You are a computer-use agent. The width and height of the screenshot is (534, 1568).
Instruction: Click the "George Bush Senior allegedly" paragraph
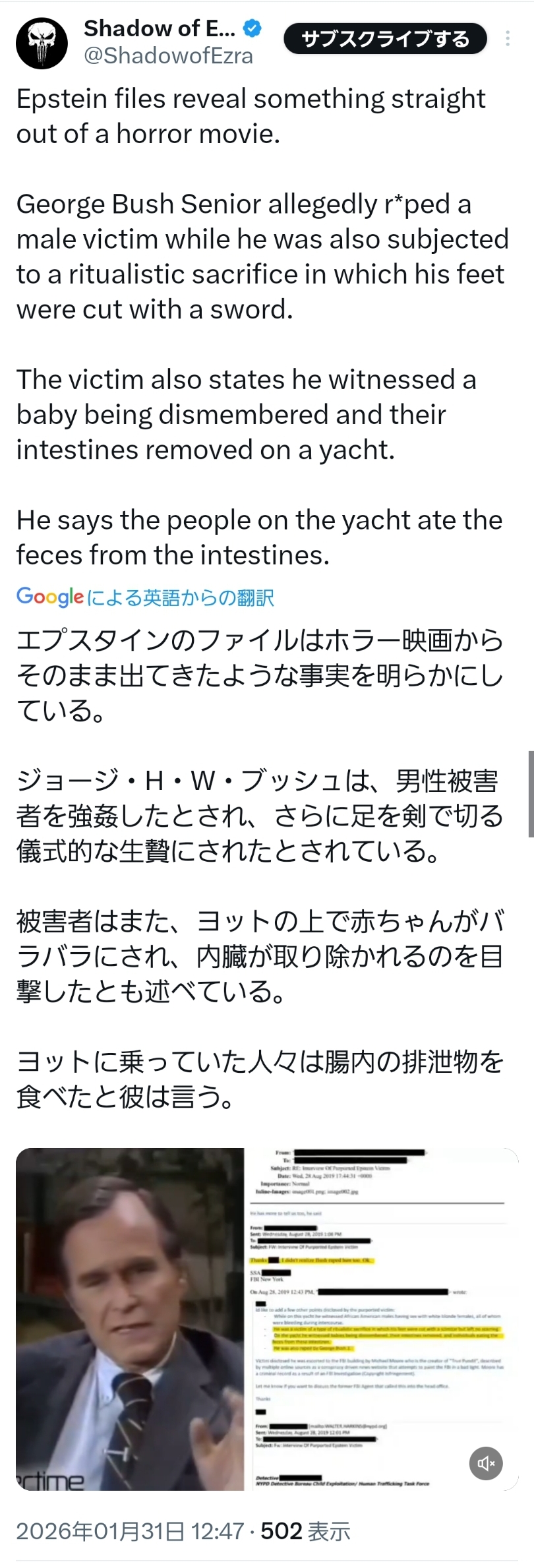(262, 256)
